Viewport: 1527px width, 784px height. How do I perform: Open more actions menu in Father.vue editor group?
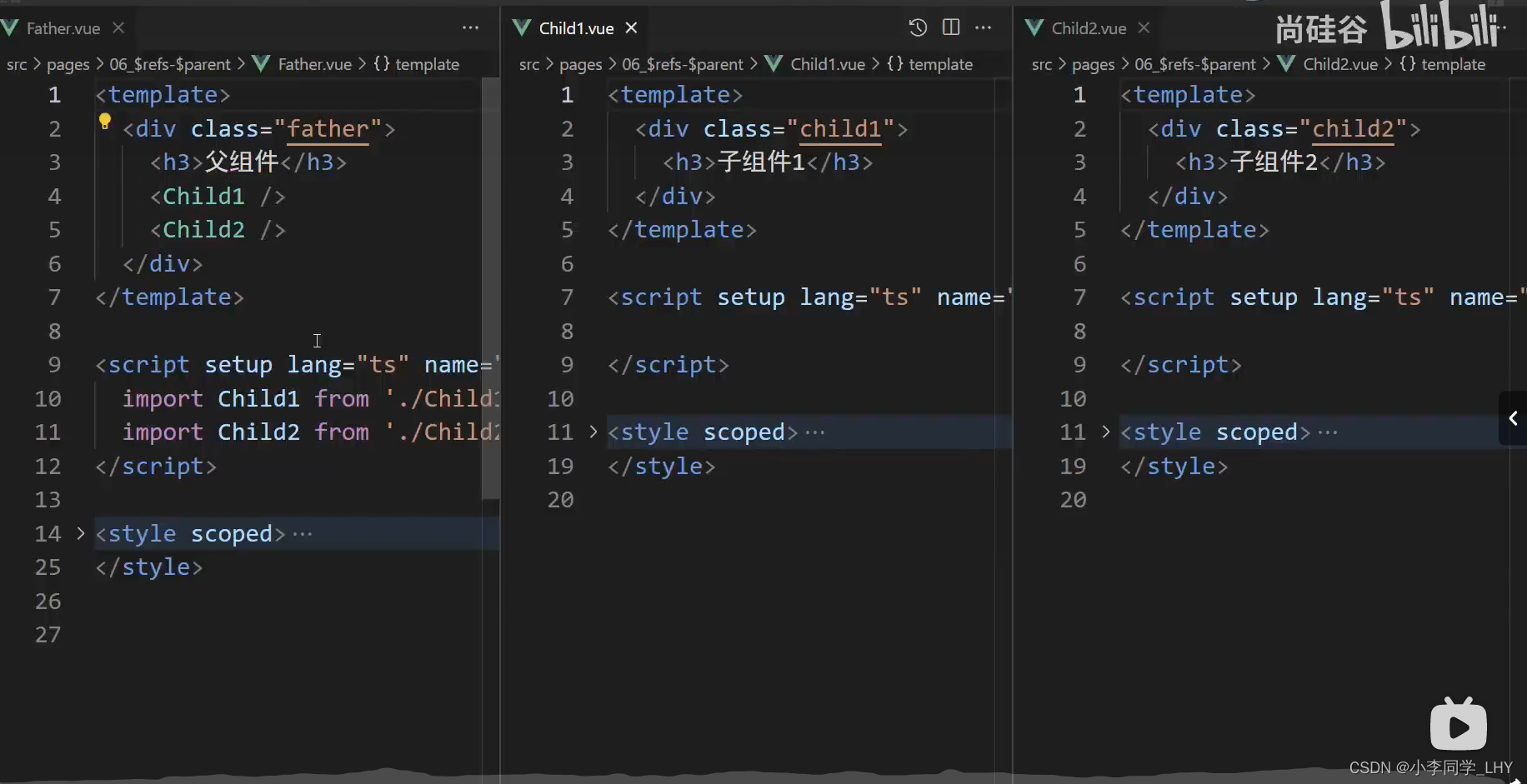tap(471, 27)
